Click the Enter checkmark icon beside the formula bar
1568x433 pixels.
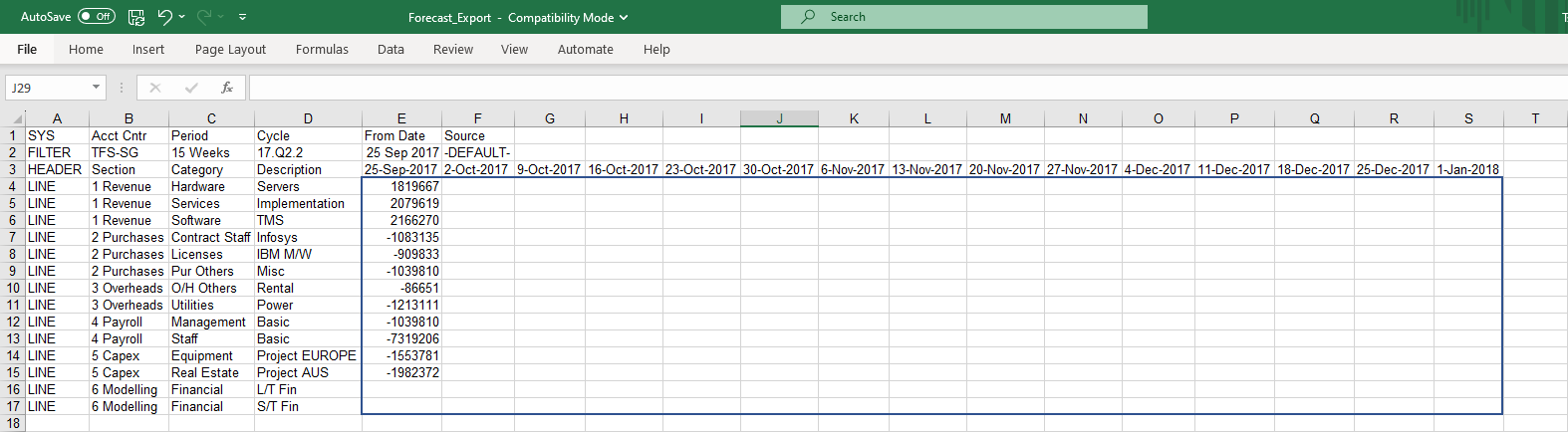tap(191, 88)
